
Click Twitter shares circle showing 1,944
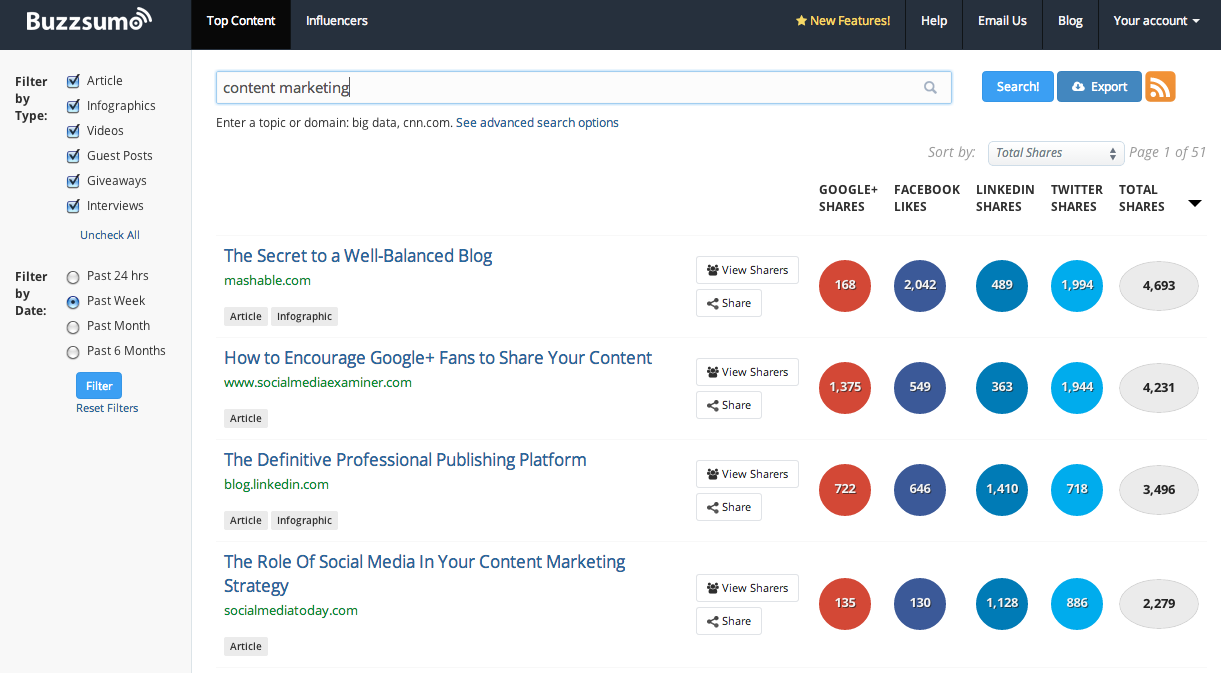[1077, 387]
